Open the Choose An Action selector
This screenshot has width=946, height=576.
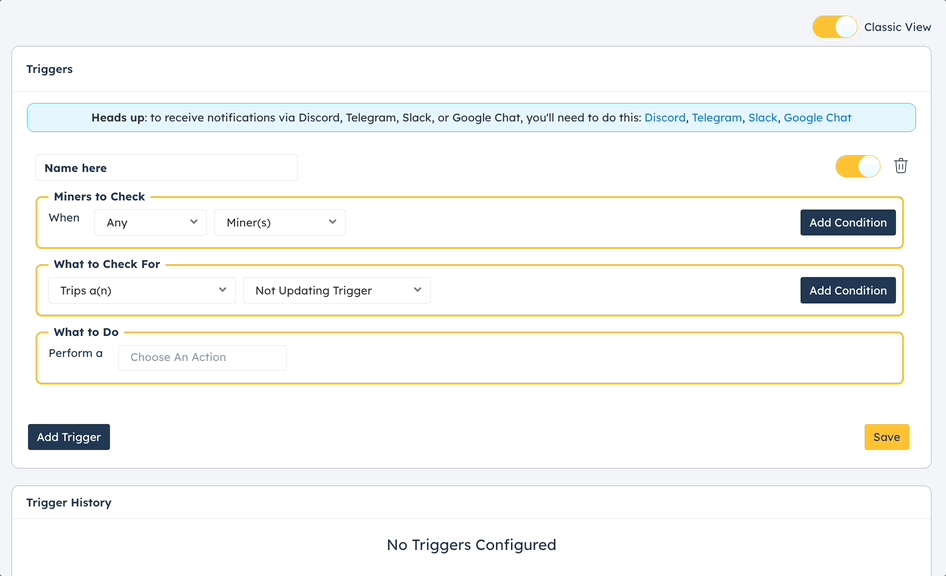[202, 358]
